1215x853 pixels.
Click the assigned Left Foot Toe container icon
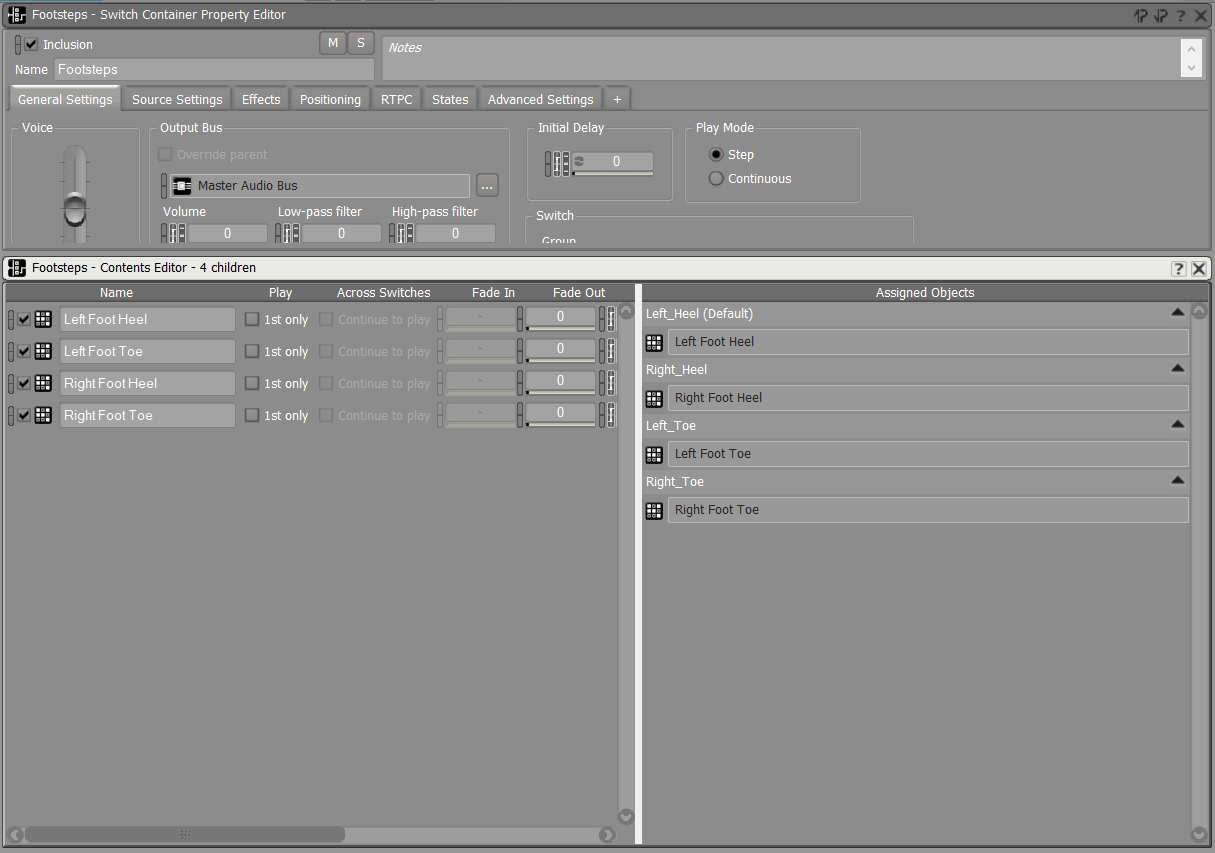pos(654,455)
